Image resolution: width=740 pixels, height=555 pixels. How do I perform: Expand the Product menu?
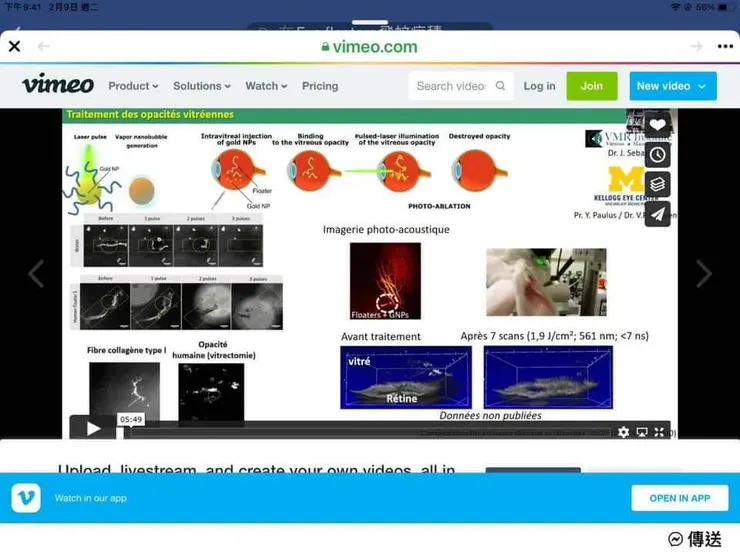[x=133, y=86]
